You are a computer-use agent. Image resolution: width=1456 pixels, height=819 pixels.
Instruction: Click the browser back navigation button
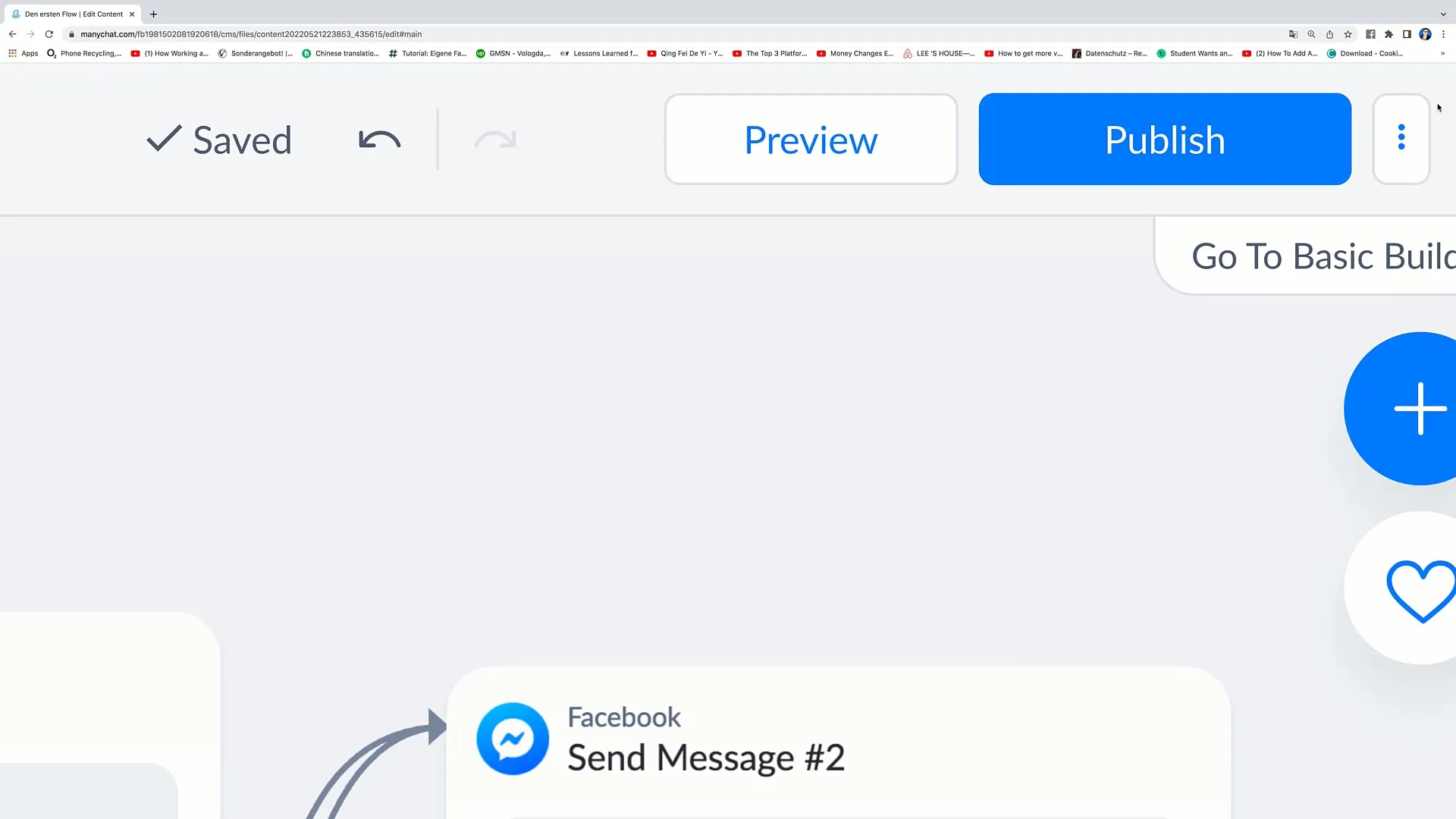12,34
